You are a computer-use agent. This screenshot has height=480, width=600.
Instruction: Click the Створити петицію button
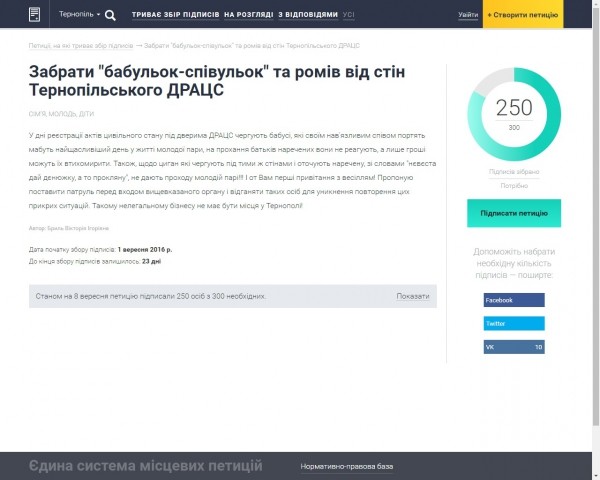[x=523, y=14]
